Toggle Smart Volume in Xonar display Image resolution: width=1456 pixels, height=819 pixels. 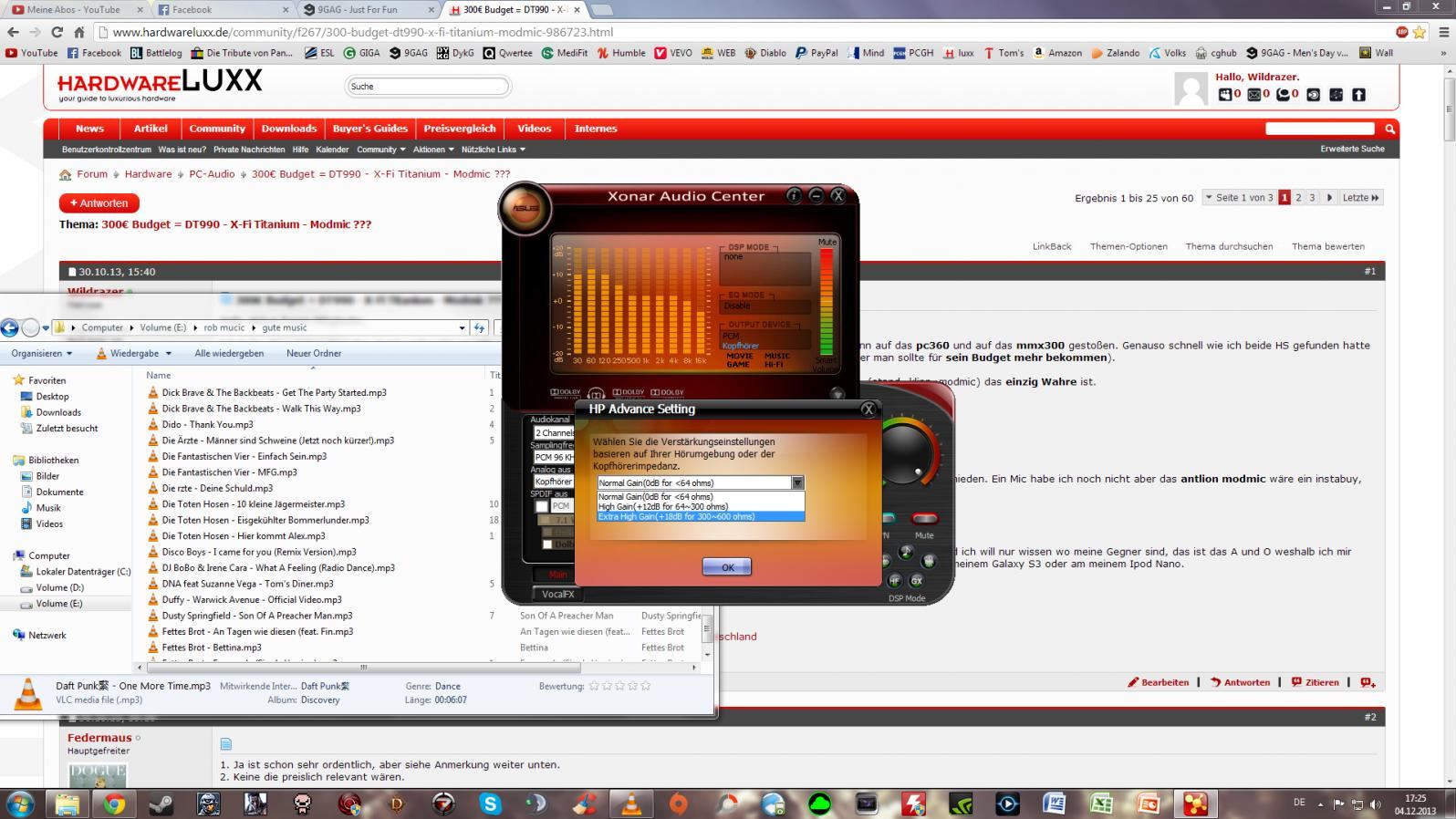point(826,364)
